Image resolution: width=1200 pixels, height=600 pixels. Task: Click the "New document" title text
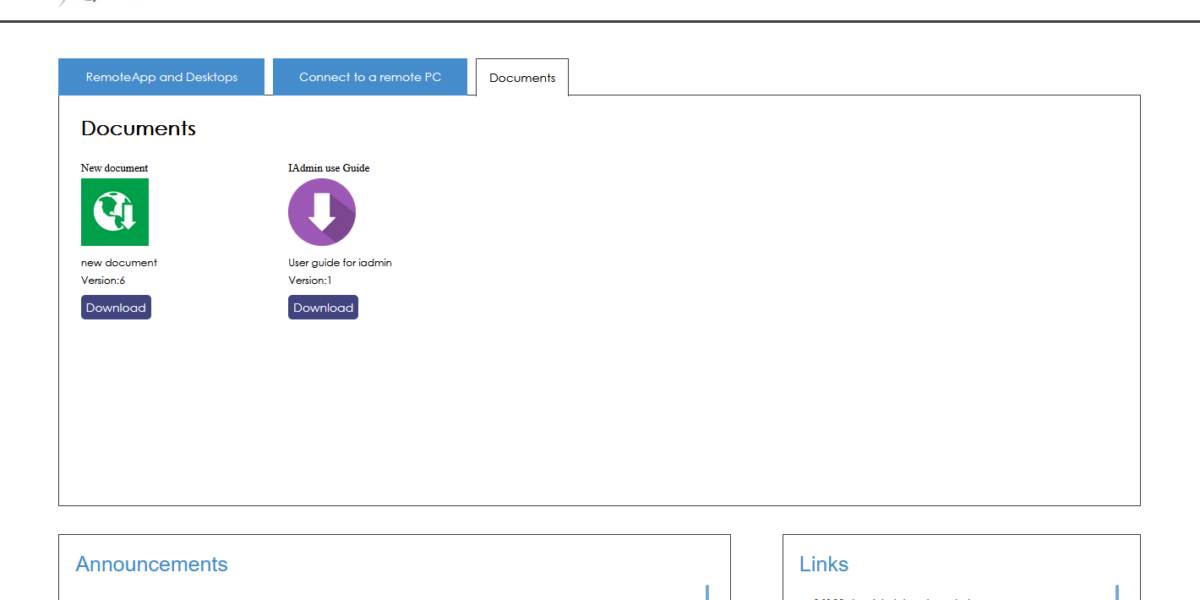point(114,168)
